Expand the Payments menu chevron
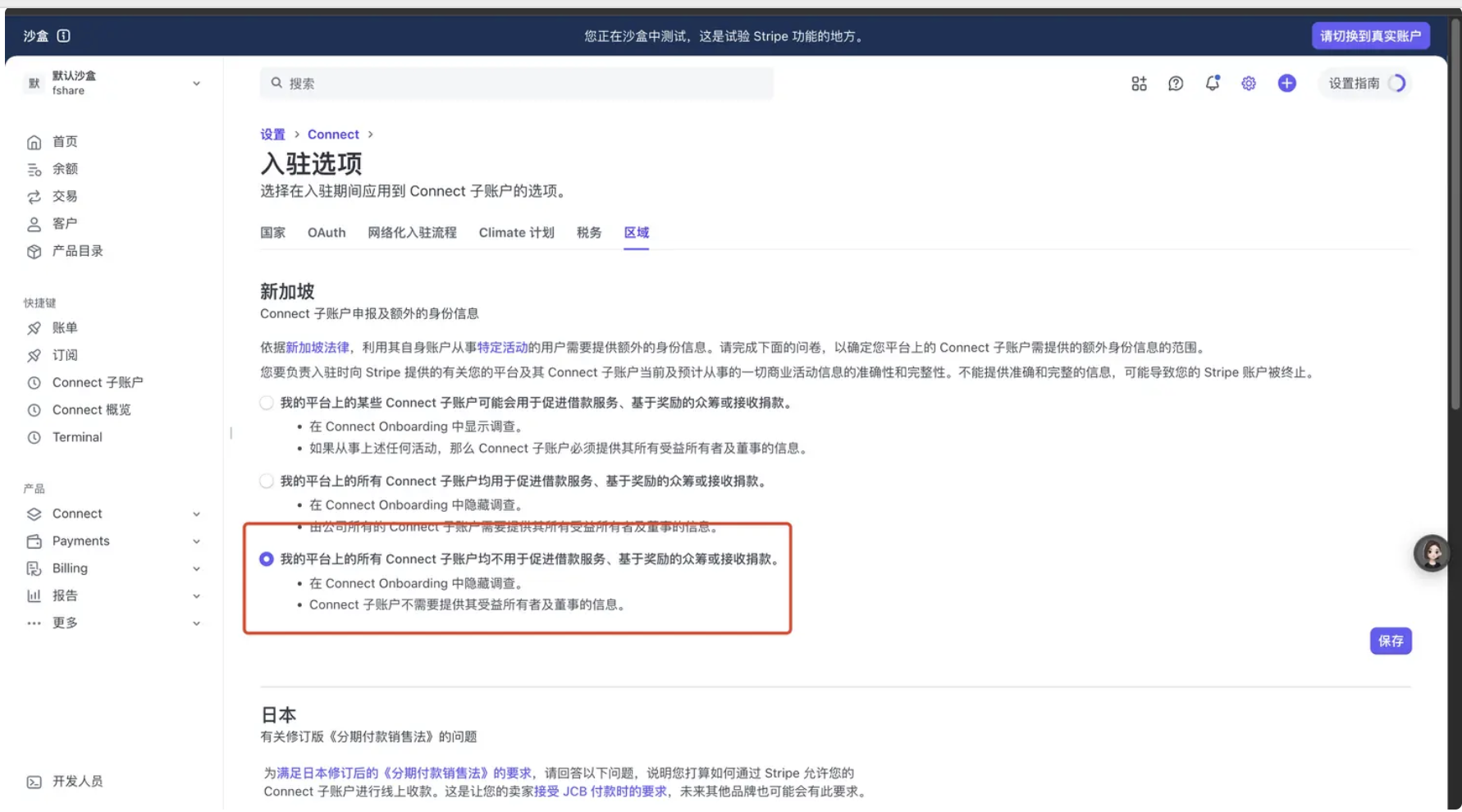This screenshot has height=812, width=1462. 196,541
